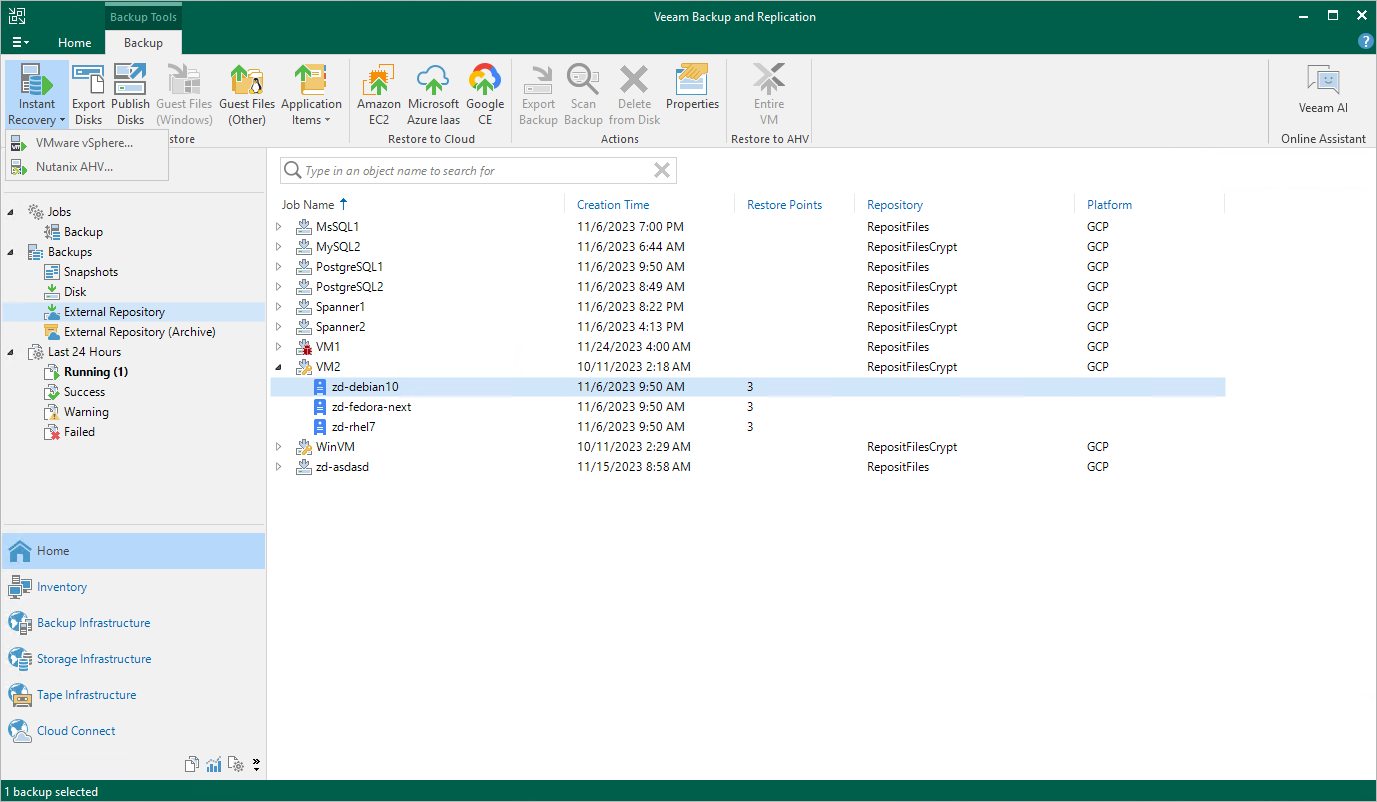Select the zd-asdasd job name

tap(342, 467)
